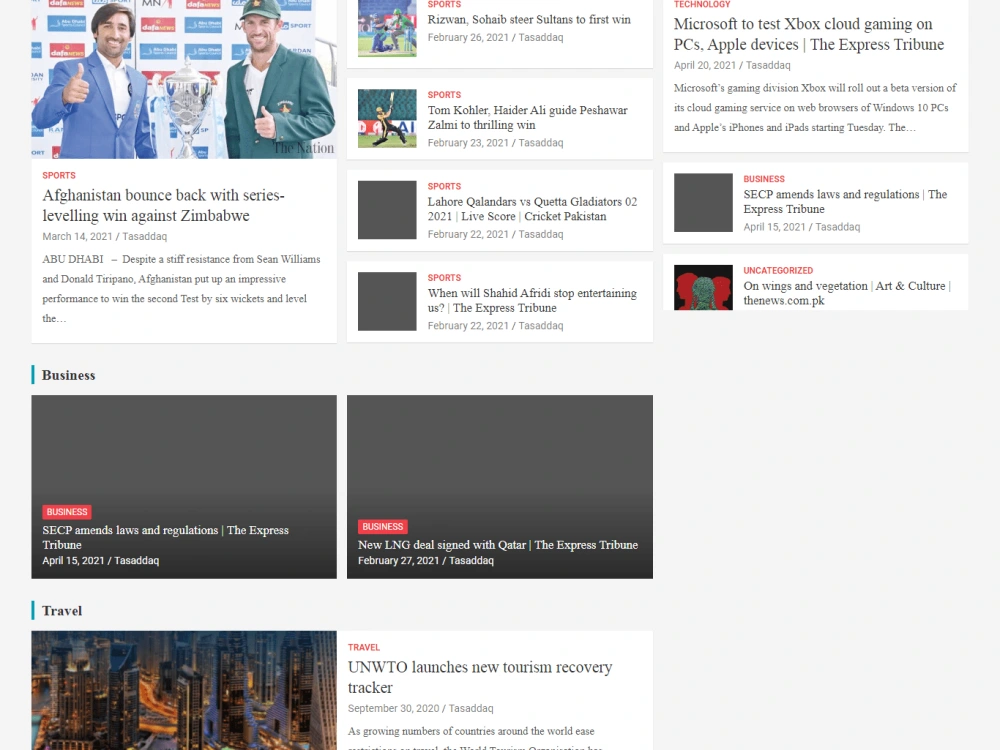Open the Tasaddaq author link on the Xbox article
Image resolution: width=1000 pixels, height=750 pixels.
click(768, 65)
